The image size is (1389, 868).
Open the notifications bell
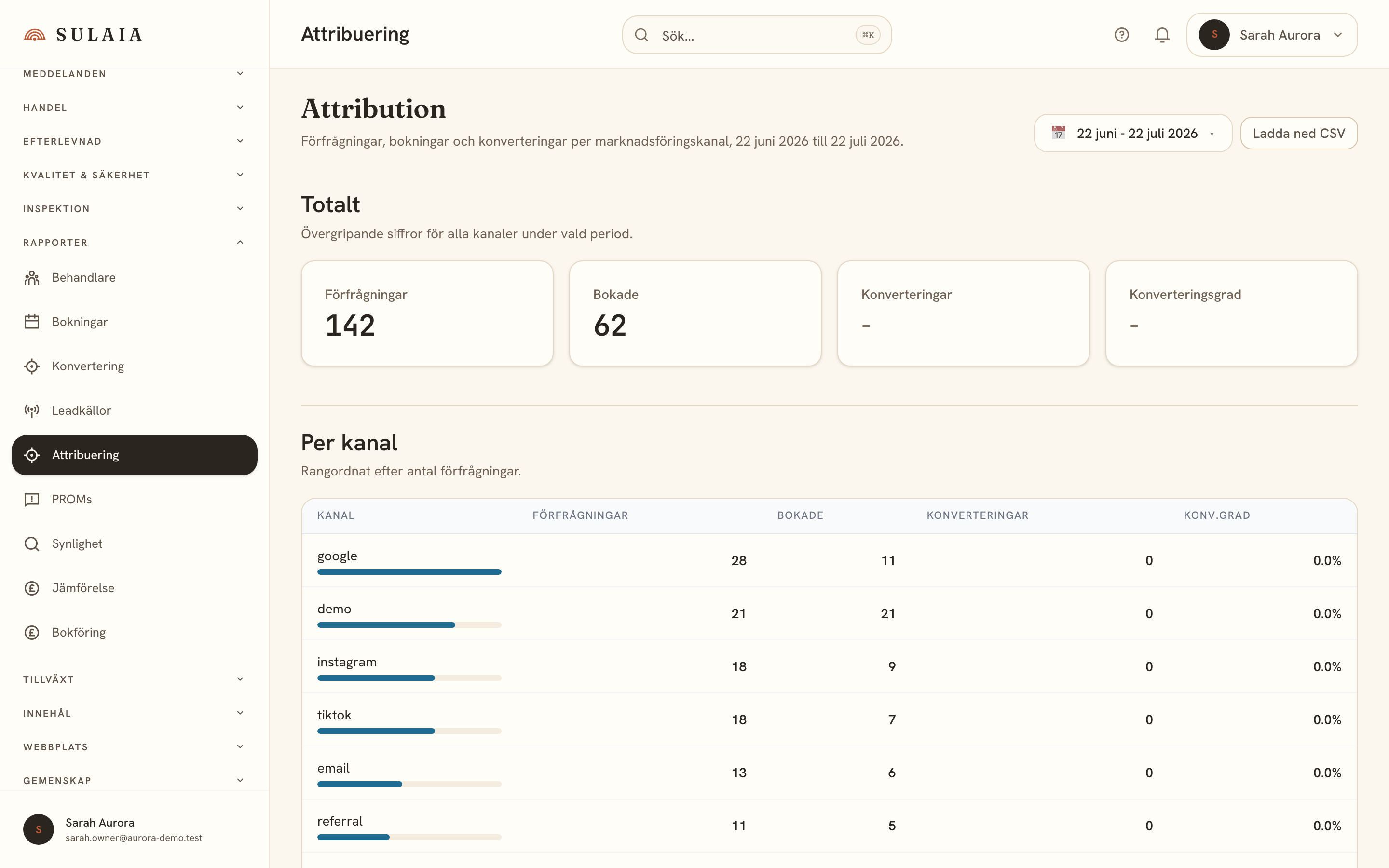pos(1162,35)
